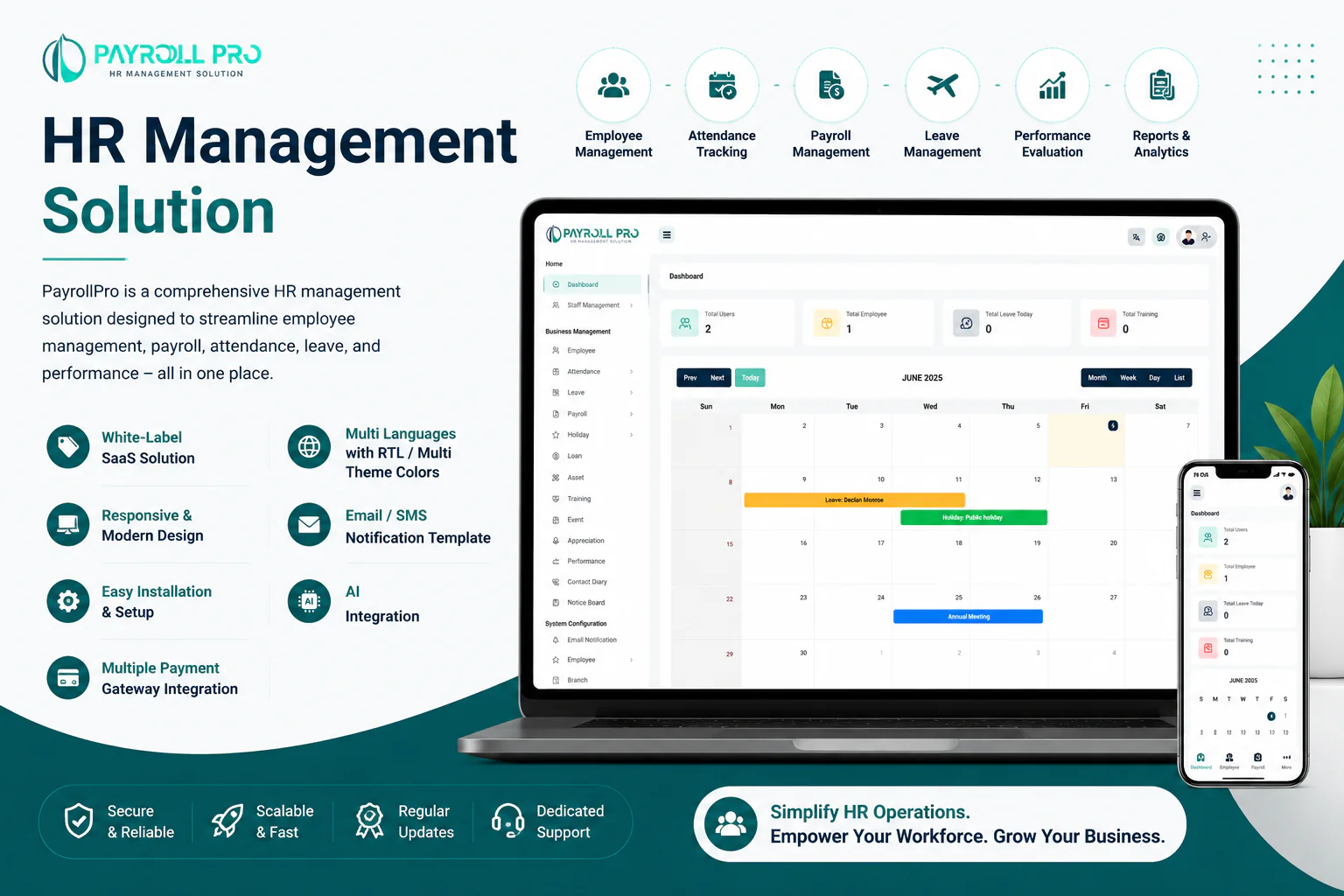Image resolution: width=1344 pixels, height=896 pixels.
Task: Click the AI Integration chip icon
Action: click(x=309, y=601)
